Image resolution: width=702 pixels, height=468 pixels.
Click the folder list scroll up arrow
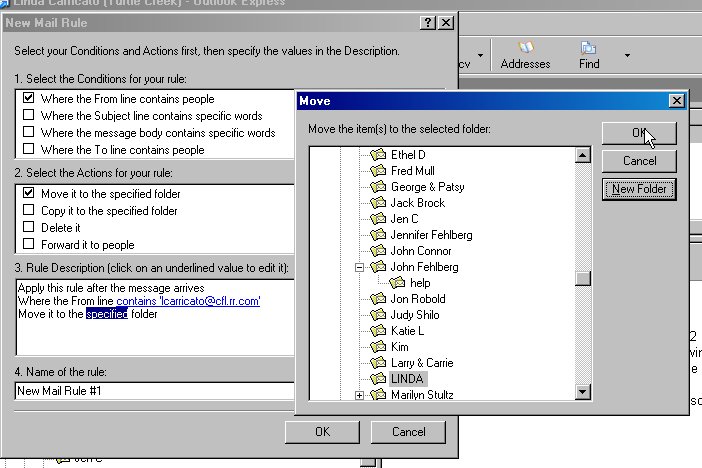tap(582, 155)
